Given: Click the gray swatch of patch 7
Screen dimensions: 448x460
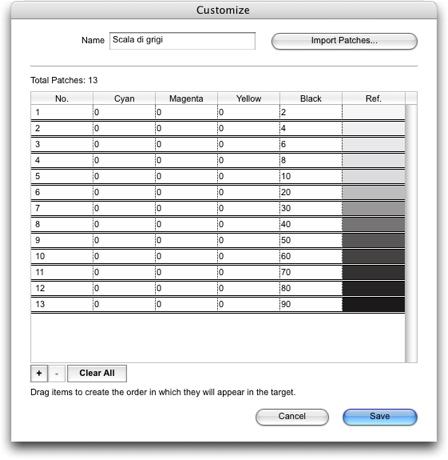Looking at the screenshot, I should pos(374,208).
